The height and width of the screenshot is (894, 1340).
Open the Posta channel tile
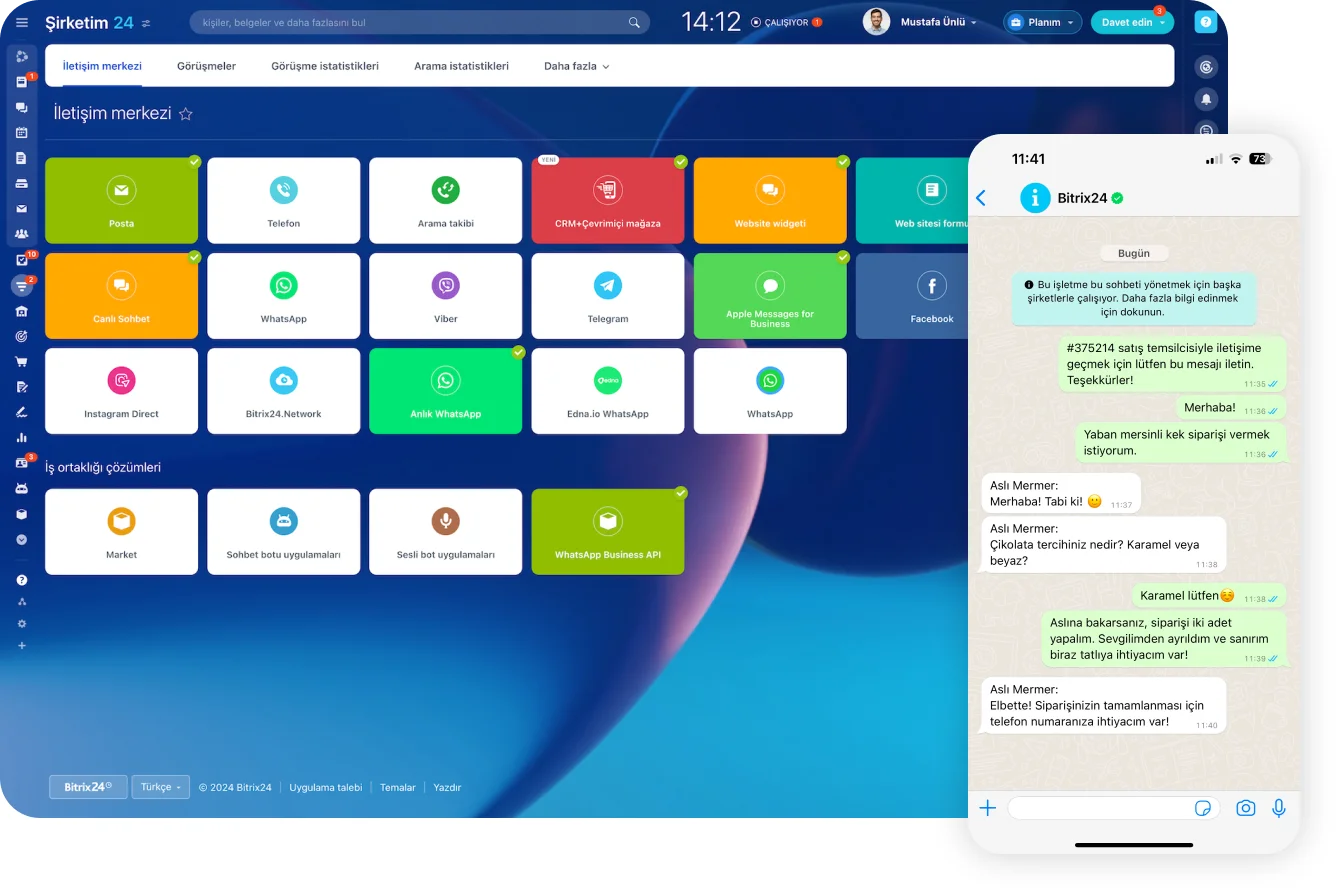tap(122, 200)
